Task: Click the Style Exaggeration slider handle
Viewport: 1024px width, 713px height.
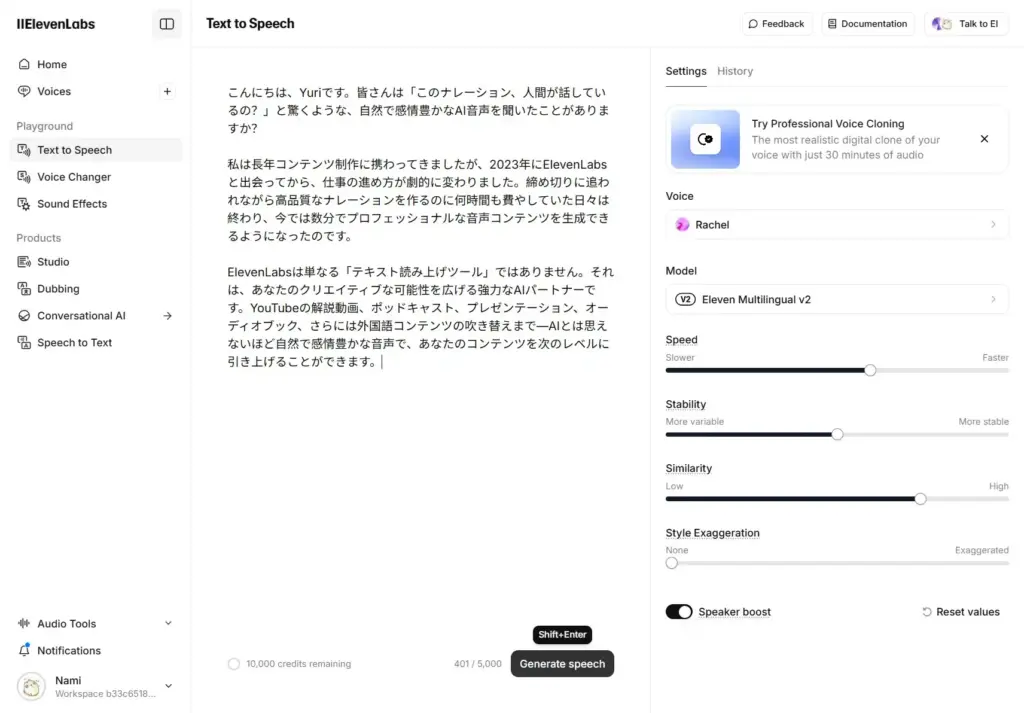Action: pyautogui.click(x=672, y=563)
